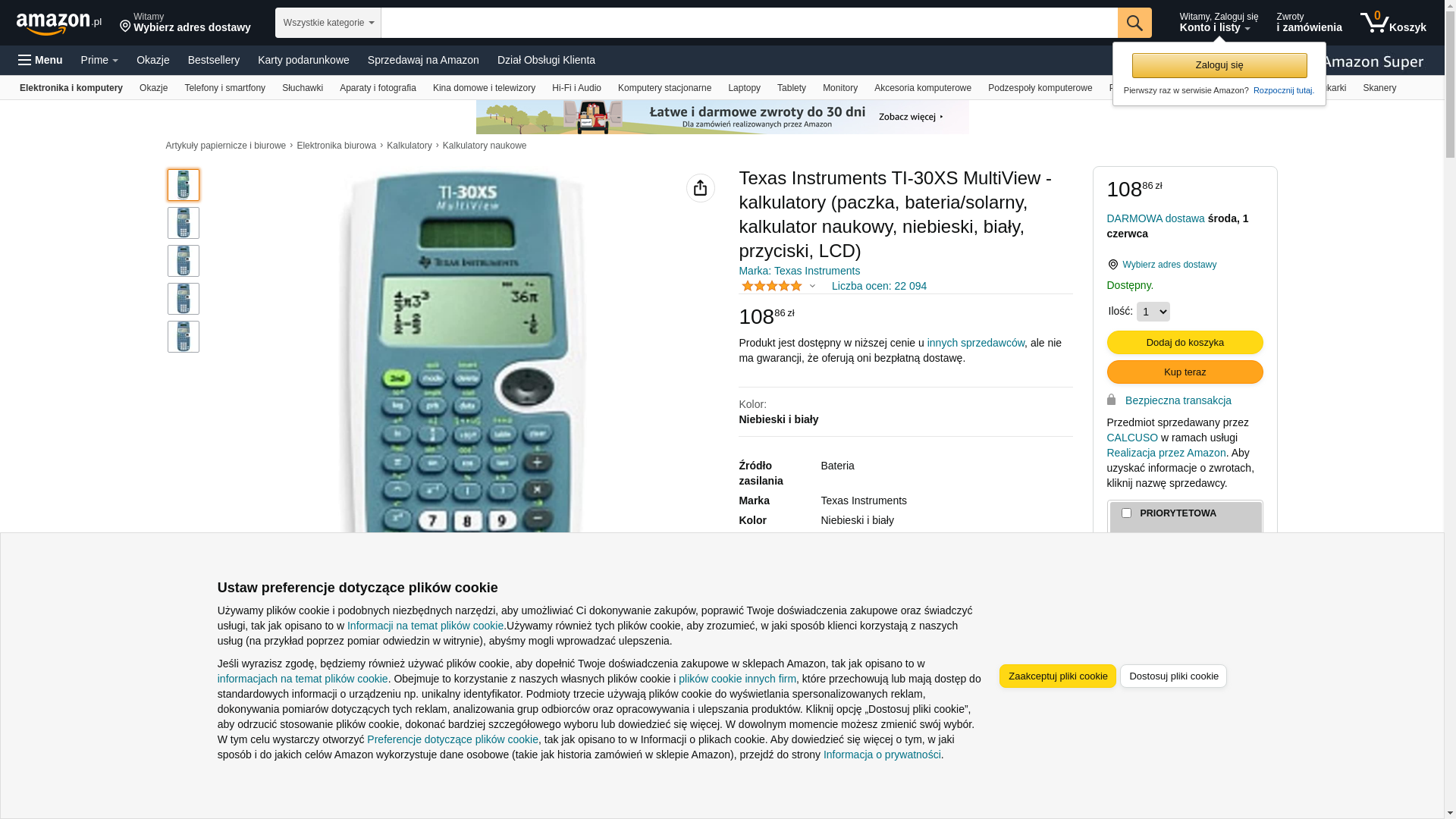Go to Amazon.pl home logo
1456x819 pixels.
point(59,23)
